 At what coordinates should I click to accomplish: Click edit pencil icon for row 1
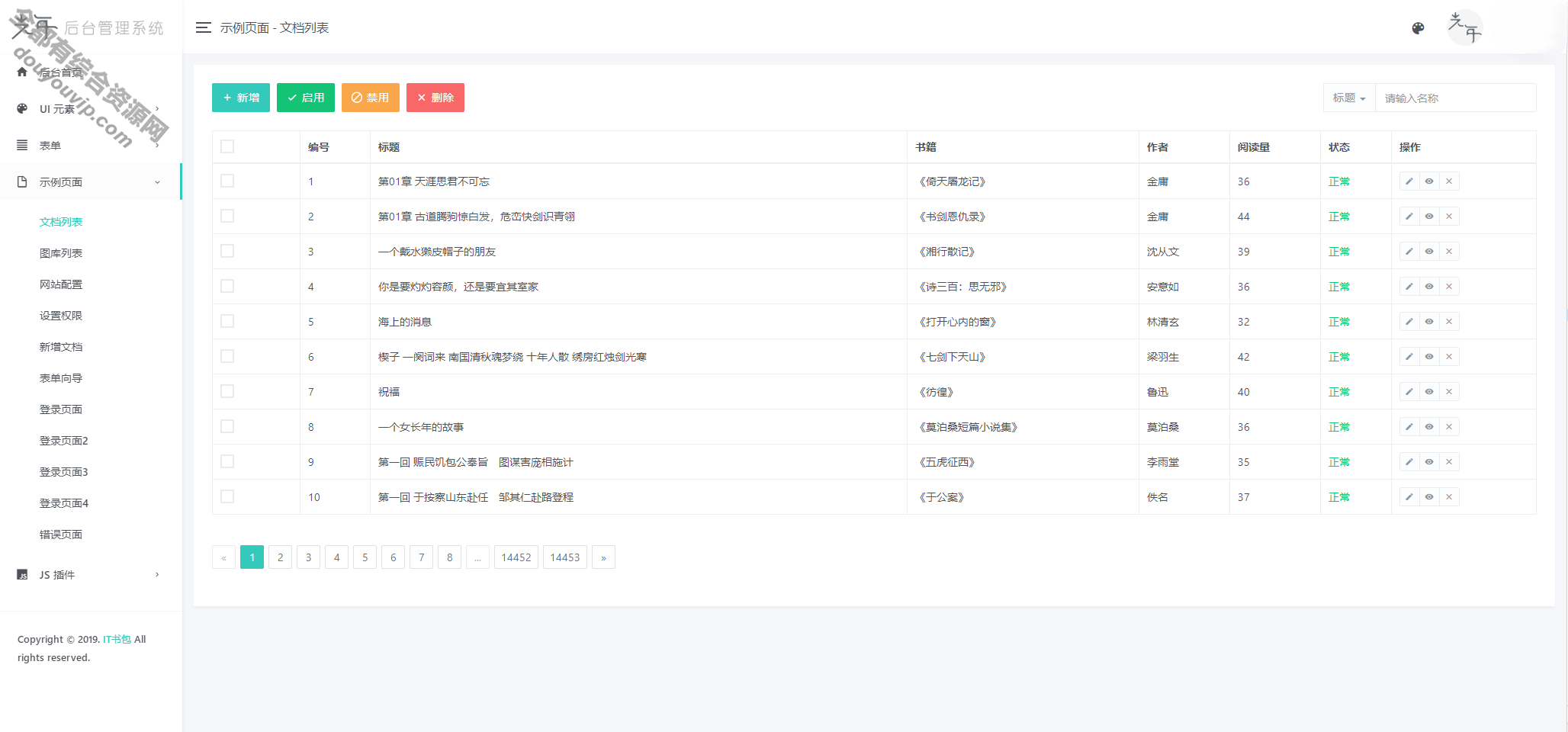(x=1409, y=181)
